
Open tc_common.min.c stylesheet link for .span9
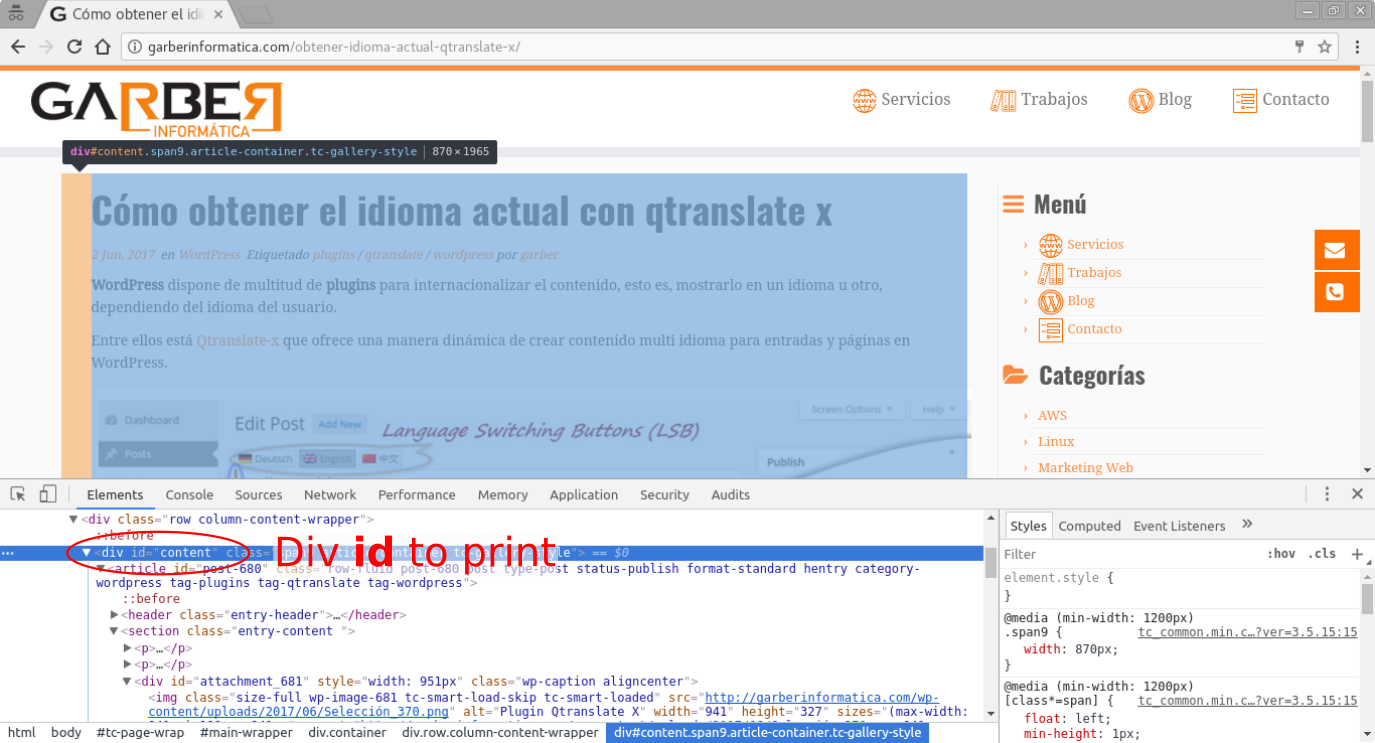(x=1247, y=633)
